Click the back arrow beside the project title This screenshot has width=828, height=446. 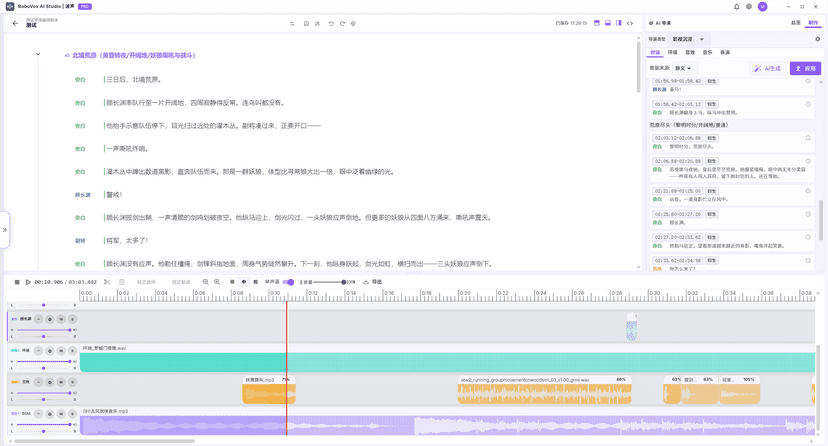pos(15,23)
